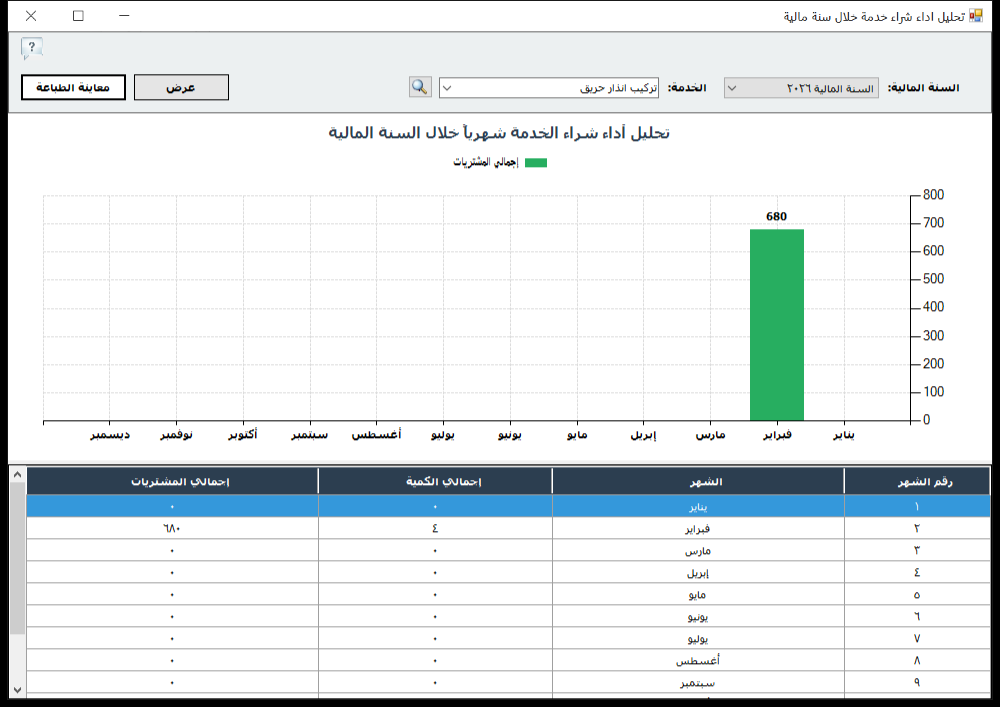
Task: Open the الخدمة combo box arrow
Action: (447, 88)
